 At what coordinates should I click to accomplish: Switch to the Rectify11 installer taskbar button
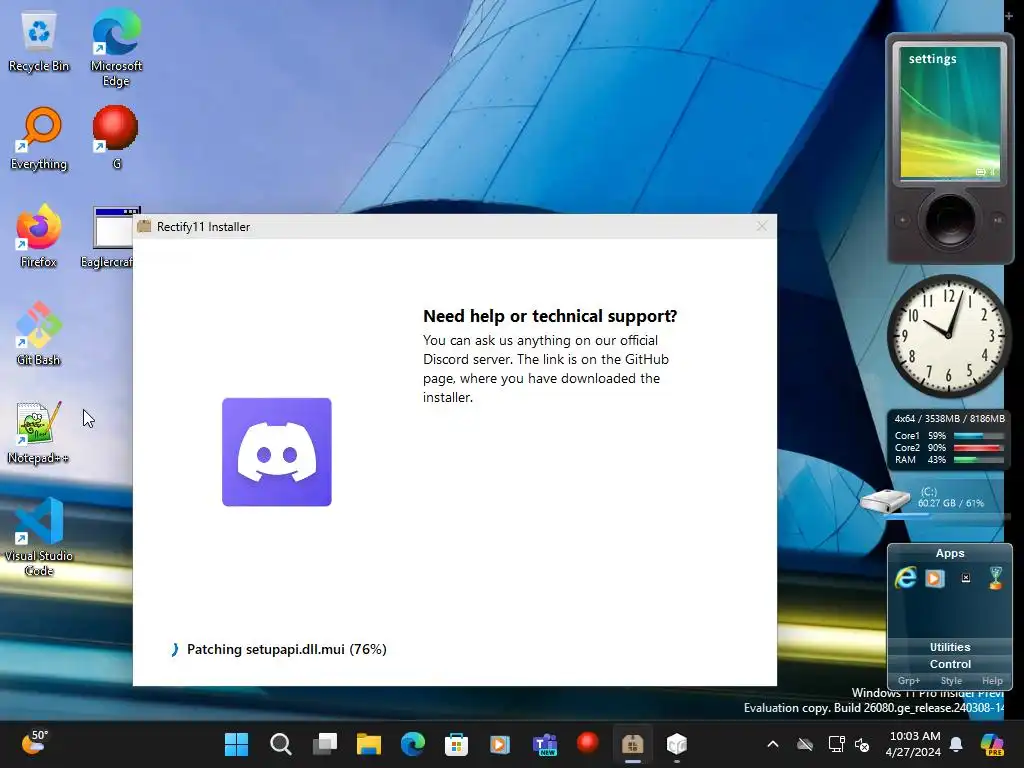tap(632, 744)
